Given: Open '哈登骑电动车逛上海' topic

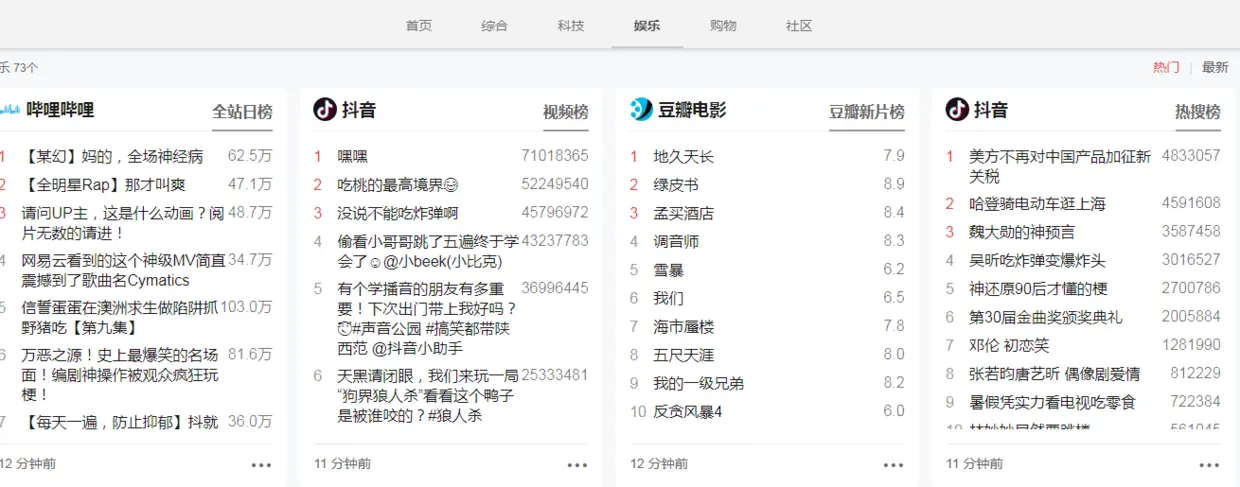Looking at the screenshot, I should point(1038,204).
